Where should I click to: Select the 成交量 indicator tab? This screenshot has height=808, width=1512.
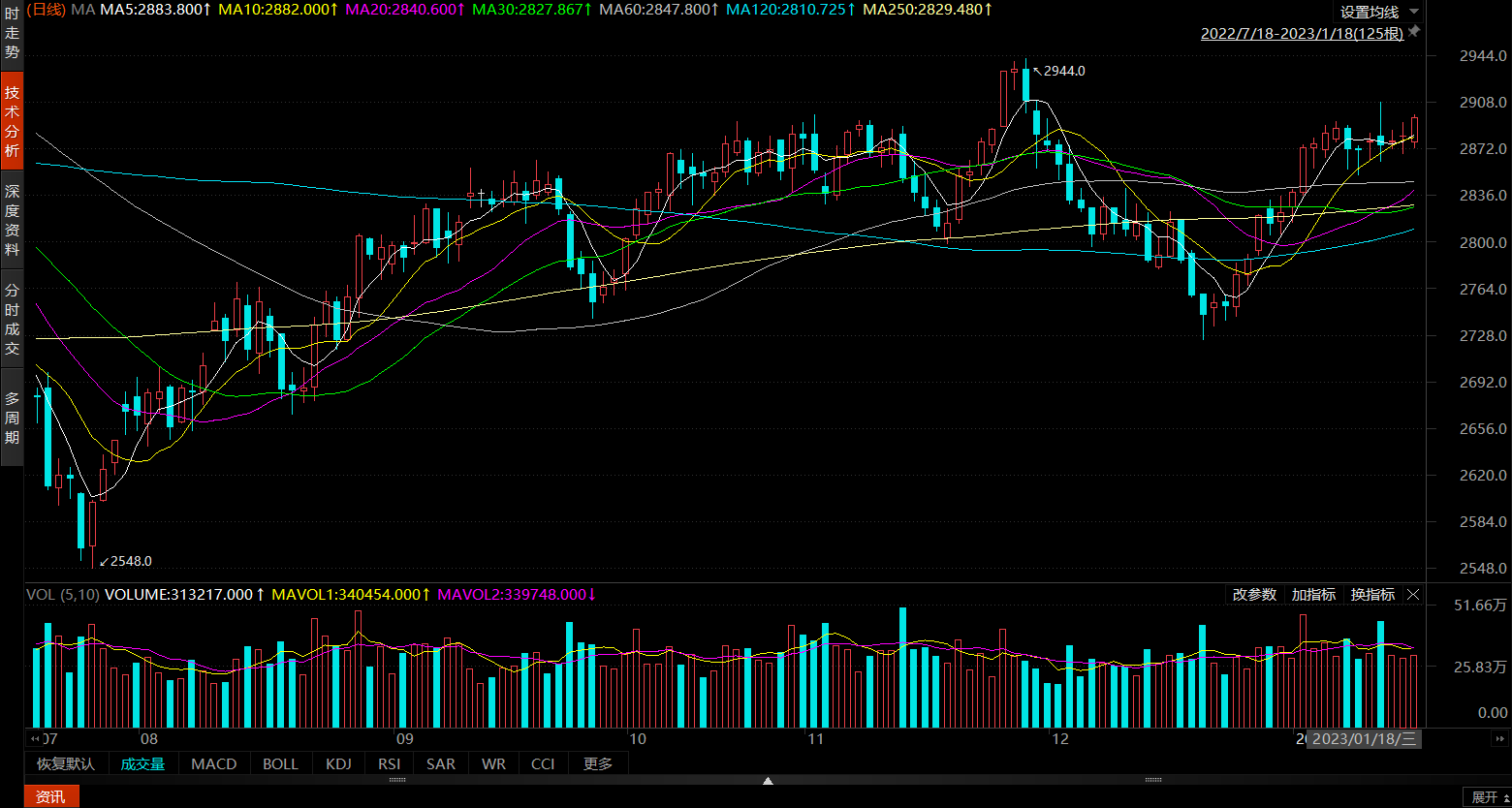[142, 763]
